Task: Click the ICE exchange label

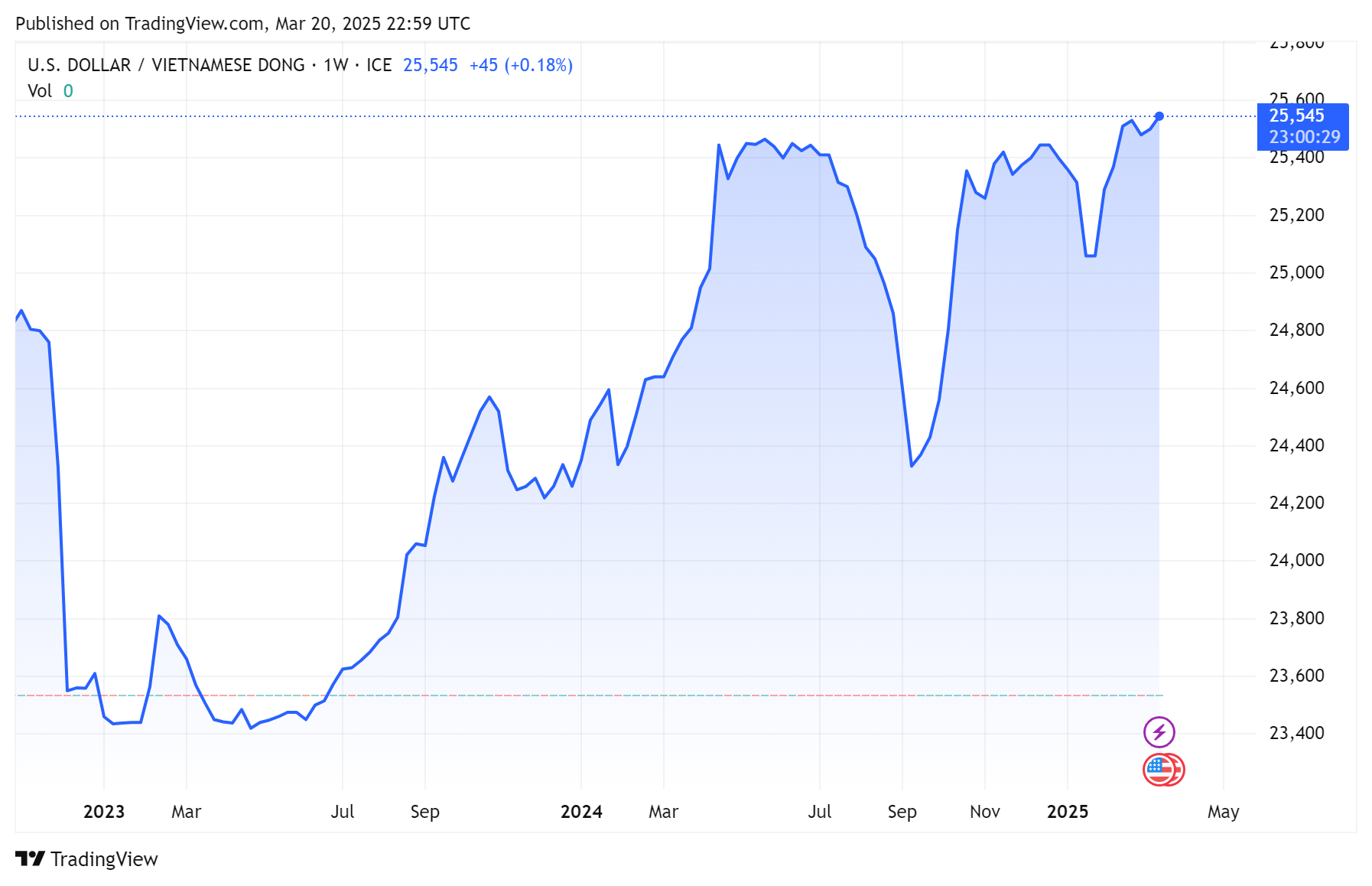Action: pos(379,65)
